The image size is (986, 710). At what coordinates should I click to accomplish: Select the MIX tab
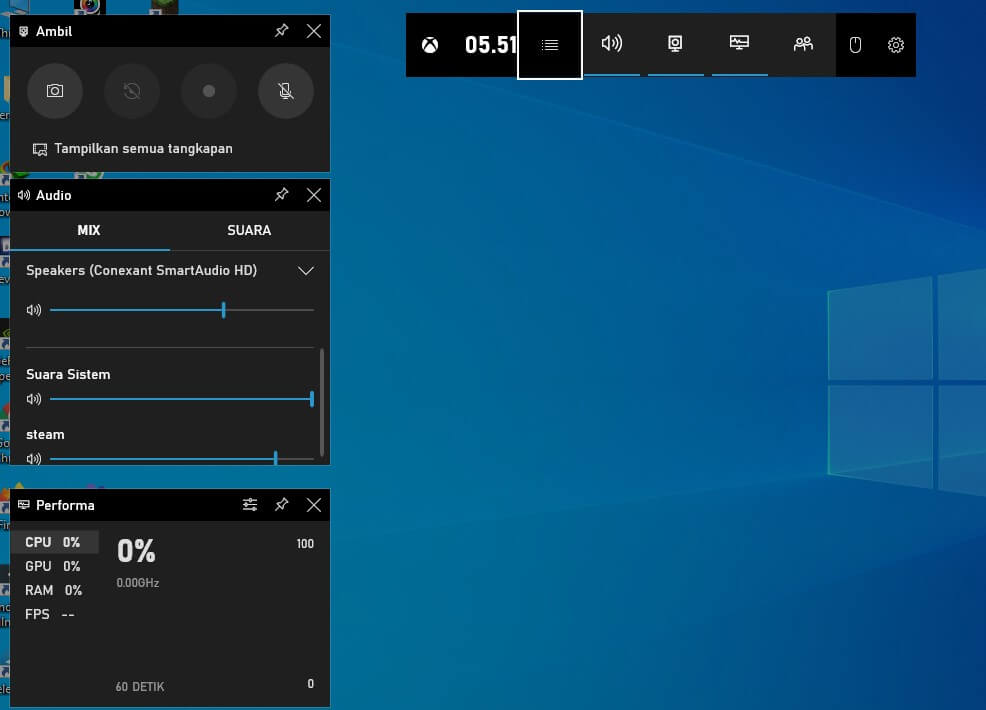click(89, 230)
